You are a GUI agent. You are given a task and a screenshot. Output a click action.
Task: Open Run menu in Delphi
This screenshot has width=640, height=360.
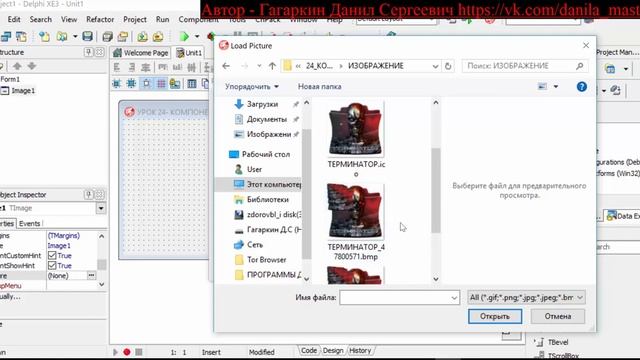[x=162, y=19]
